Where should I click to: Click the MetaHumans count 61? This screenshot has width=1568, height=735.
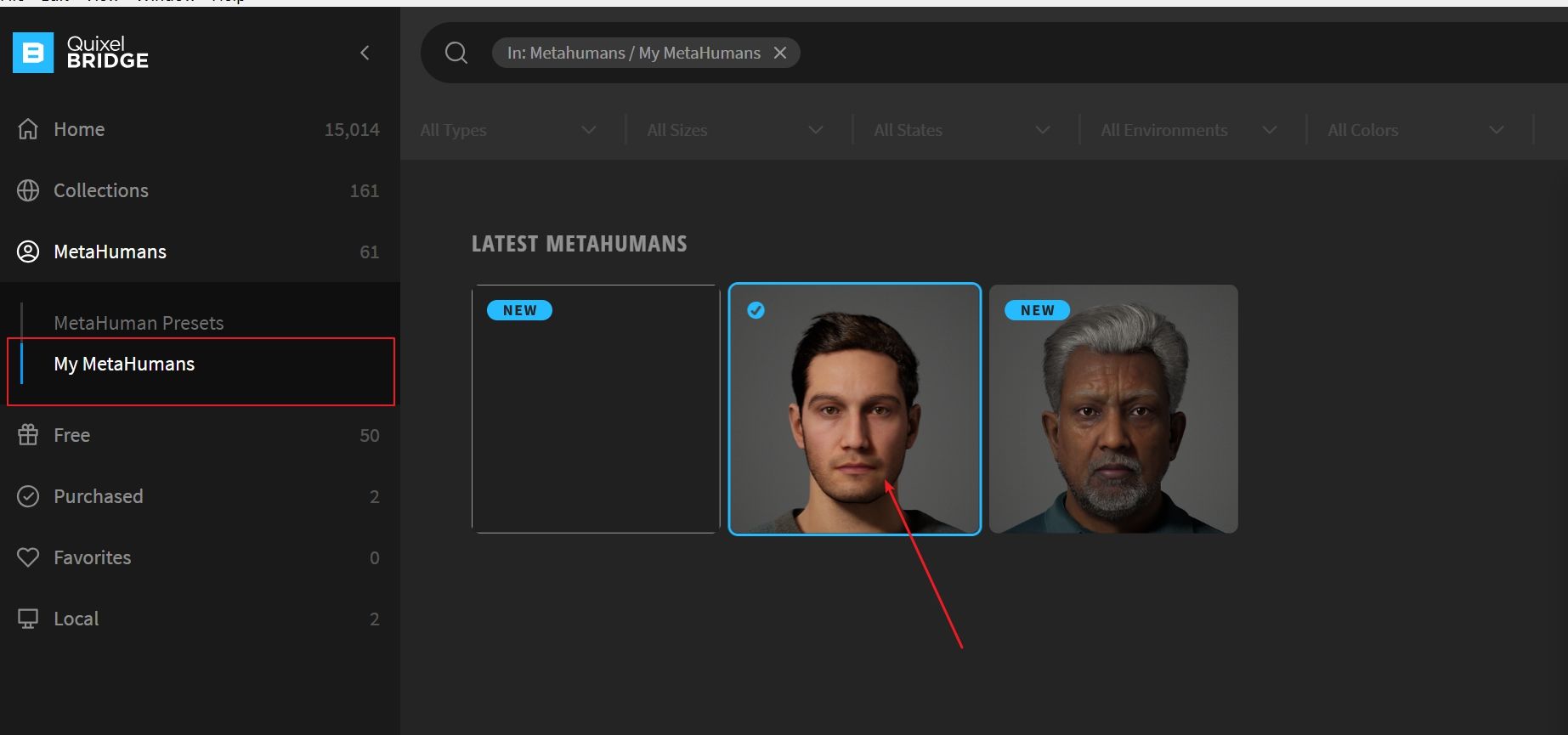(x=370, y=252)
